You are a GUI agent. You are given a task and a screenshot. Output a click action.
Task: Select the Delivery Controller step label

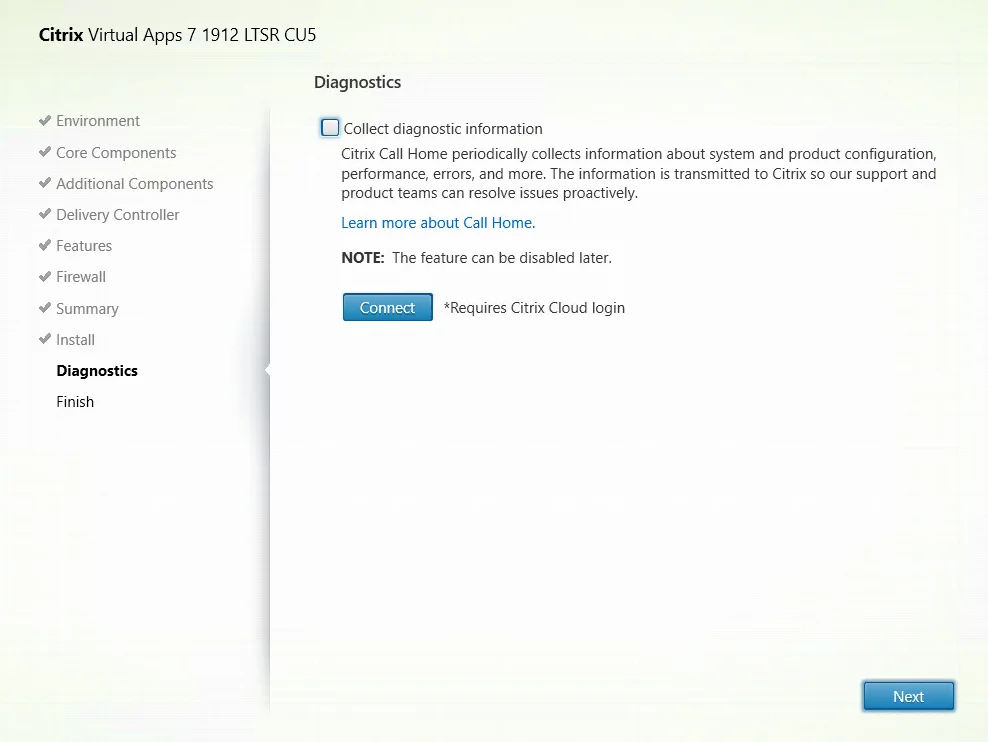tap(118, 215)
